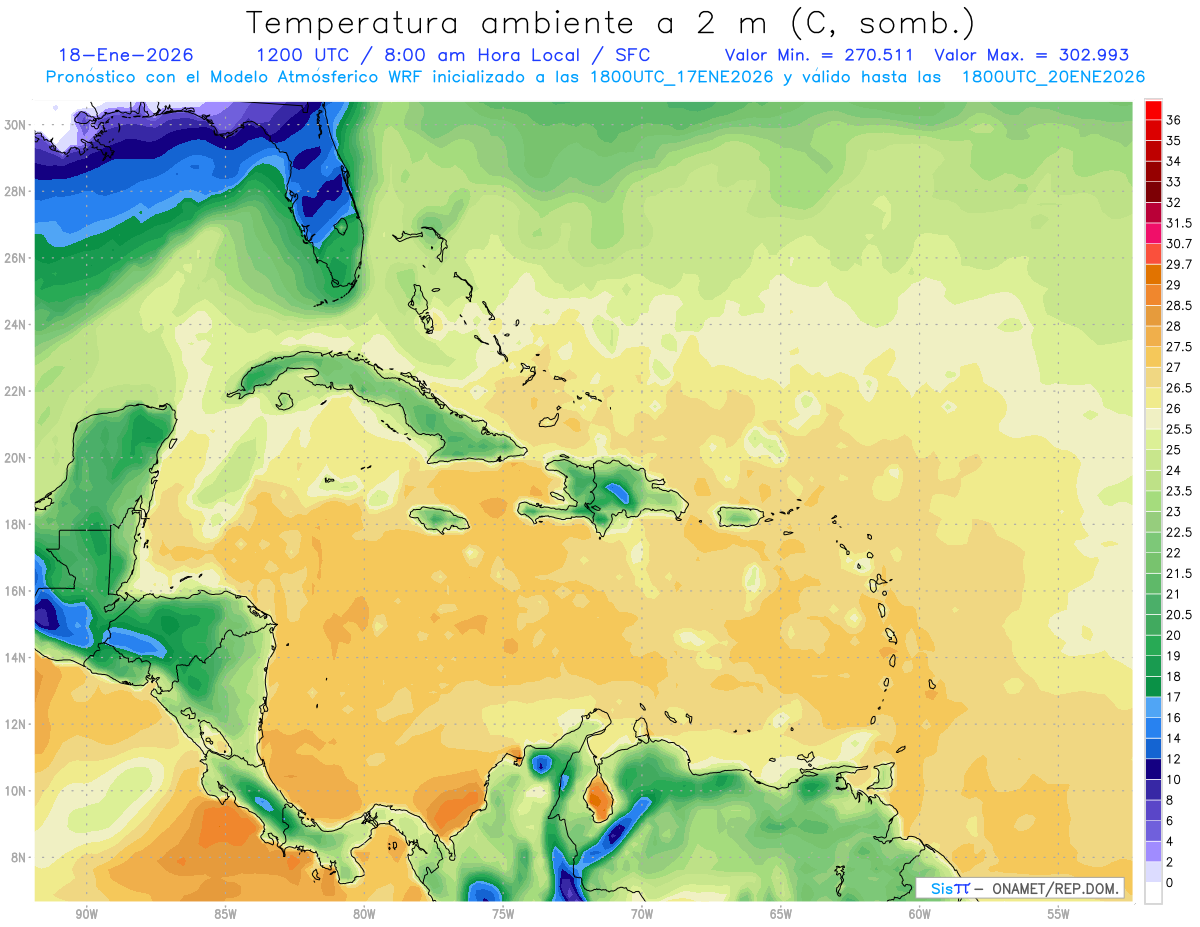Click the legend value '2'
Viewport: 1200px width, 927px height.
tap(1170, 861)
